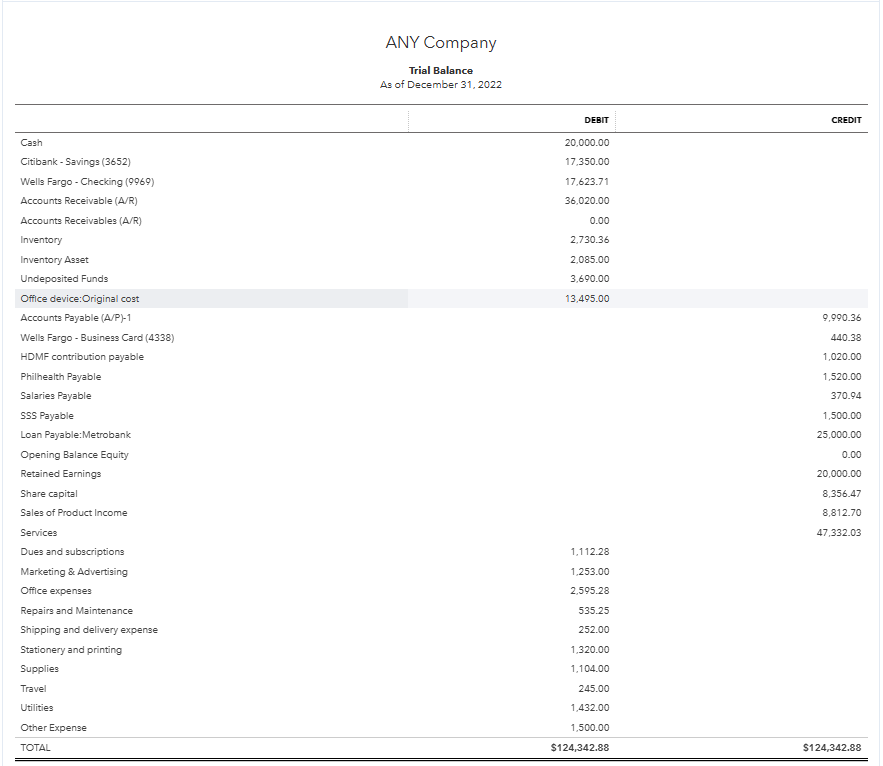Click the DEBIT column header
The width and height of the screenshot is (883, 766).
click(596, 120)
